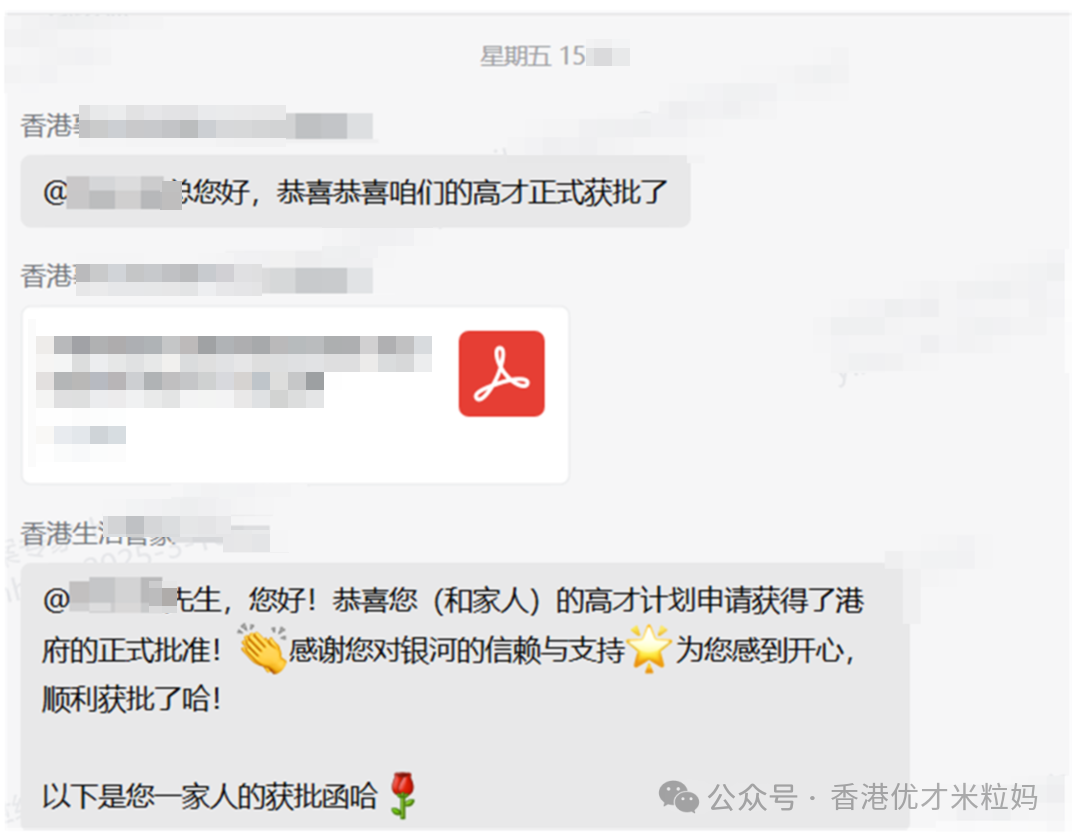1072x840 pixels.
Task: Click the WeChat logo in the watermark
Action: 678,797
